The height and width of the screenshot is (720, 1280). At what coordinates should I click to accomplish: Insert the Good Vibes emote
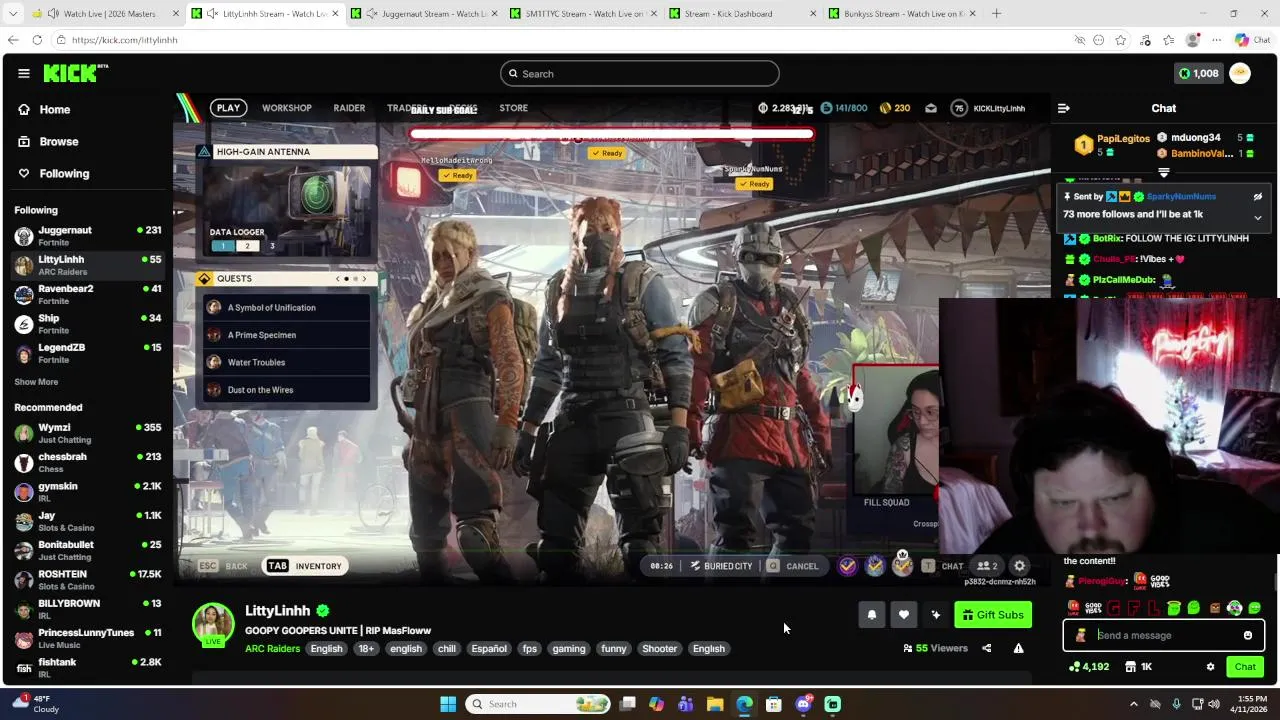pos(1093,608)
